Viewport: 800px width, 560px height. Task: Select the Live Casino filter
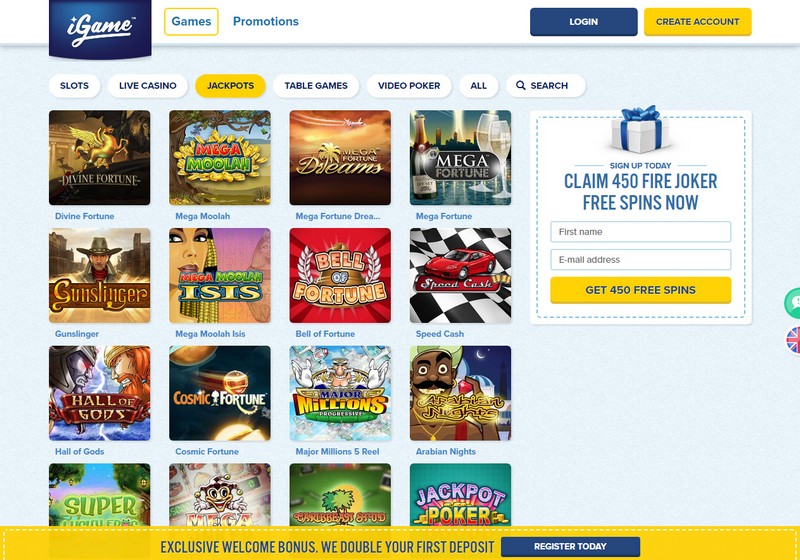coord(147,86)
